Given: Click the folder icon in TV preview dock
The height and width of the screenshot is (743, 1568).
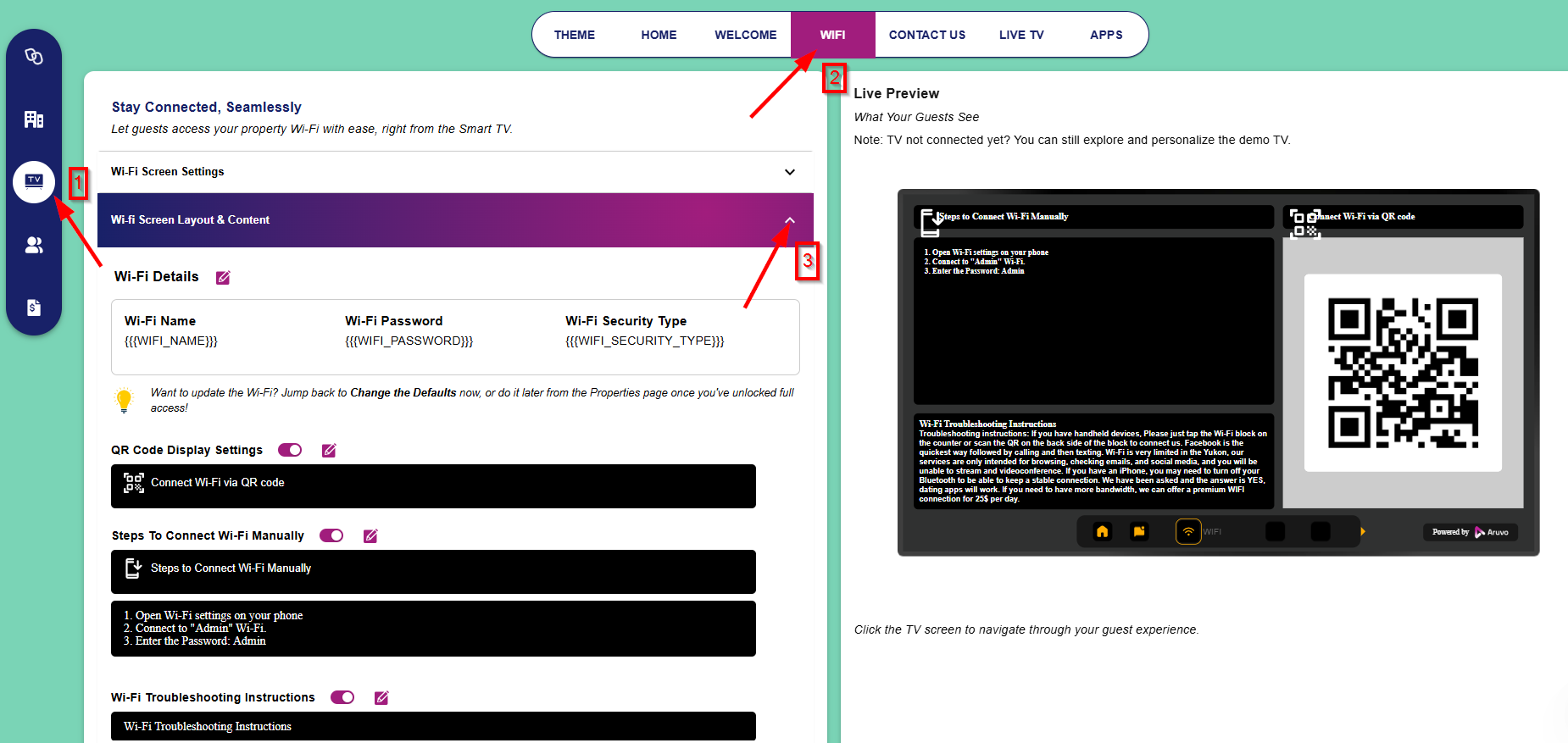Looking at the screenshot, I should (x=1139, y=532).
